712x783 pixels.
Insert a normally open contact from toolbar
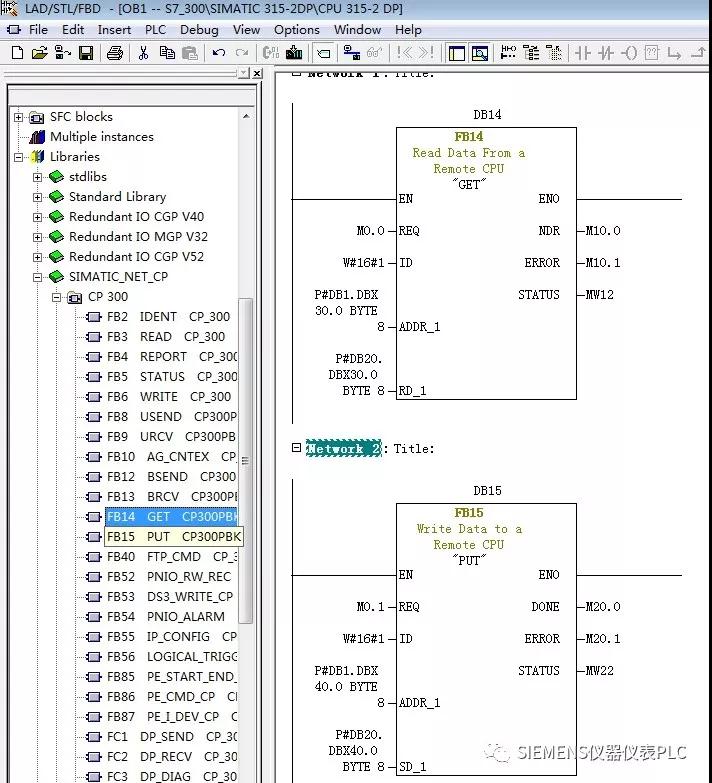(583, 53)
